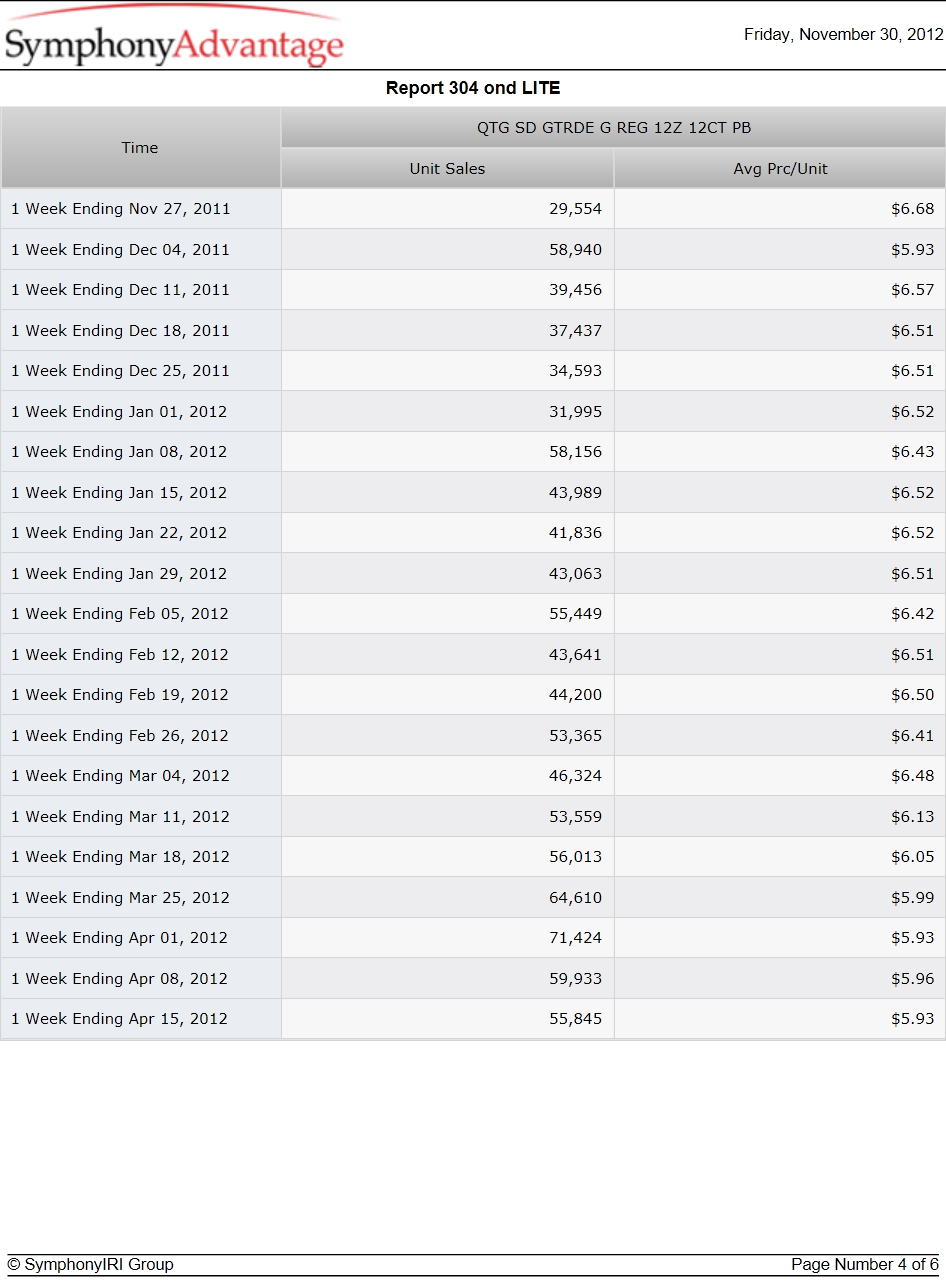Click the Unit Sales column header
946x1284 pixels.
[447, 169]
